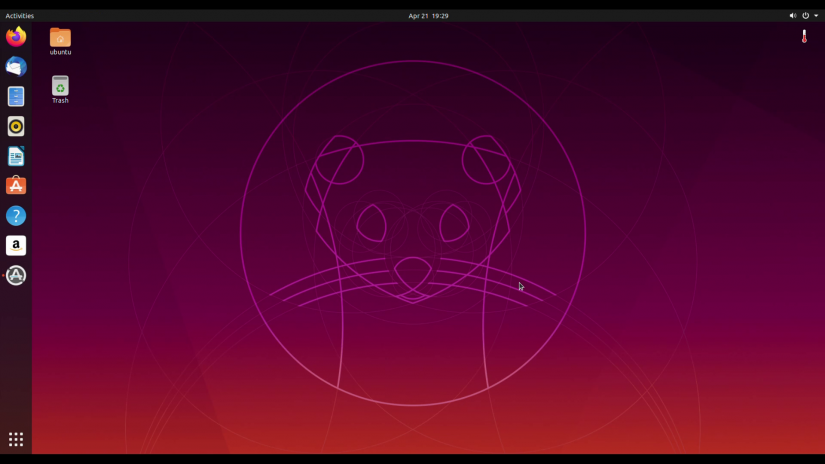The image size is (825, 464).
Task: Select the ubuntu home folder
Action: [x=60, y=37]
